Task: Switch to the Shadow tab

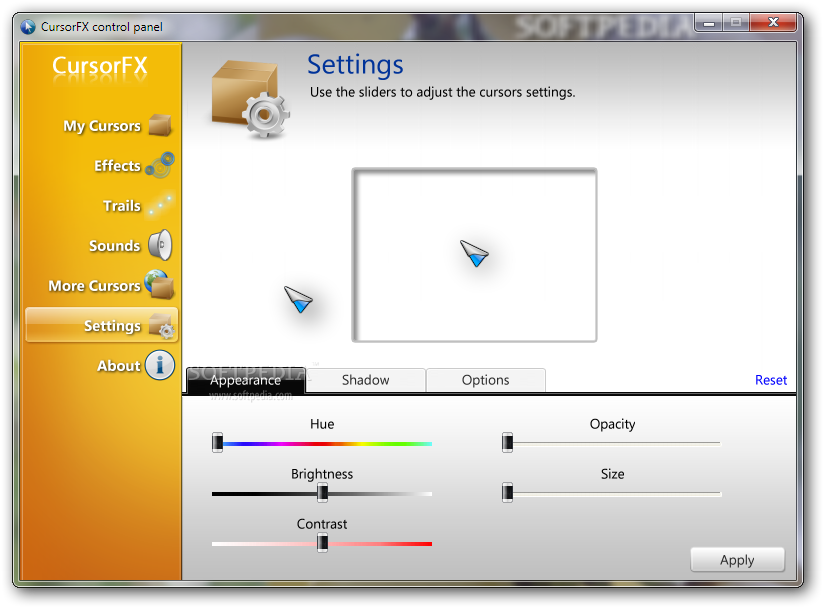Action: 366,380
